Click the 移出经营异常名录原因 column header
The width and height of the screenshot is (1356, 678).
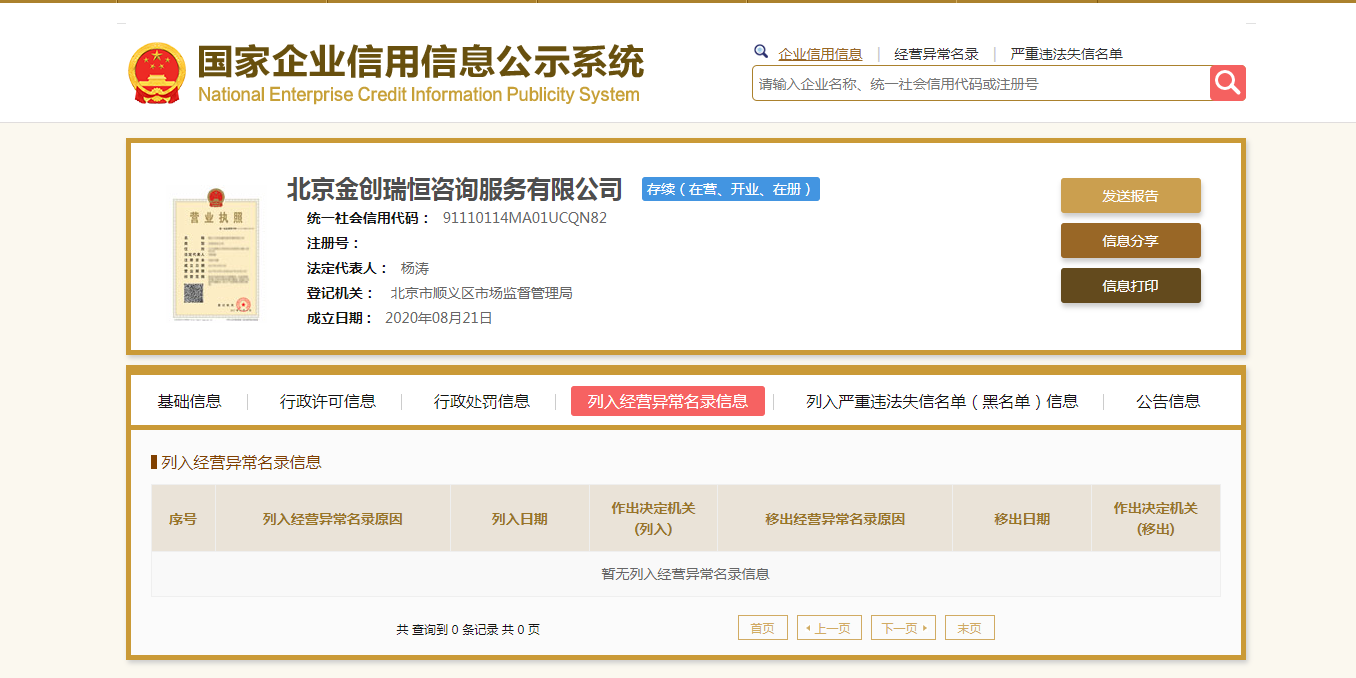(835, 519)
